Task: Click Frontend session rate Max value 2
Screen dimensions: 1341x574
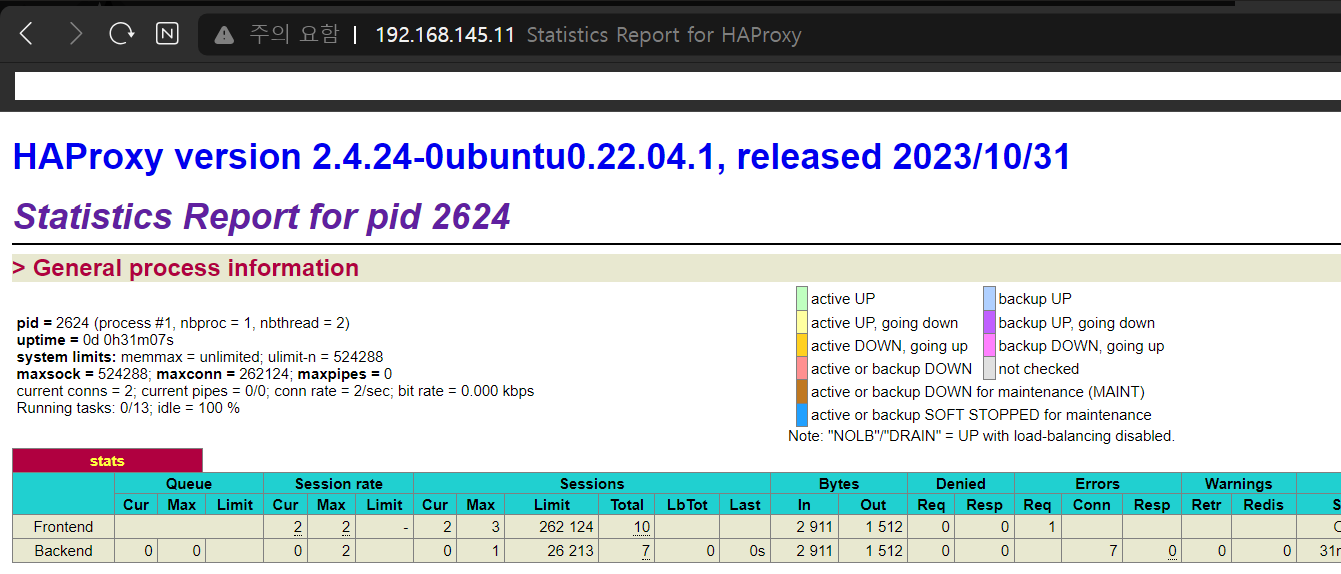Action: tap(345, 527)
